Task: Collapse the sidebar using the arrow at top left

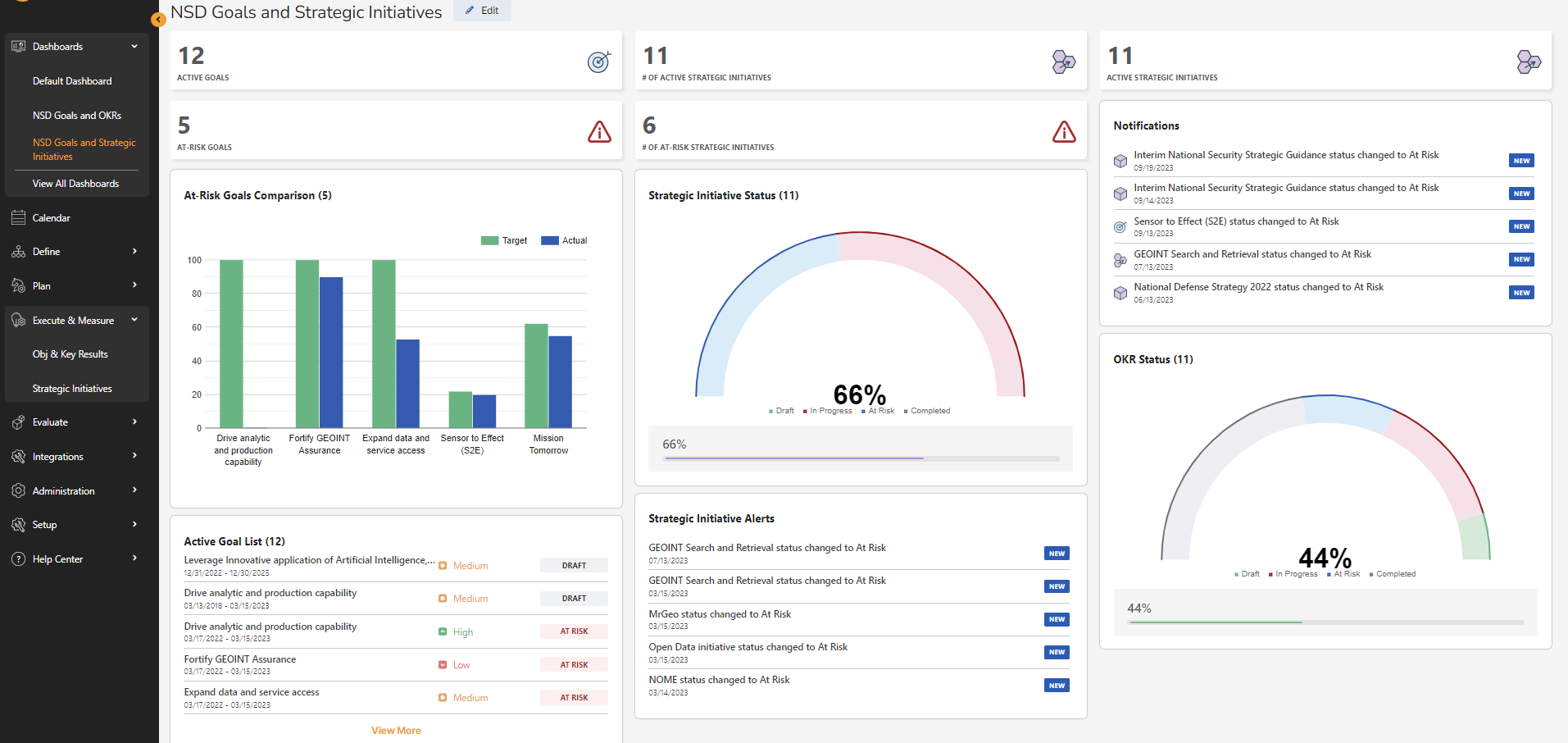Action: [157, 19]
